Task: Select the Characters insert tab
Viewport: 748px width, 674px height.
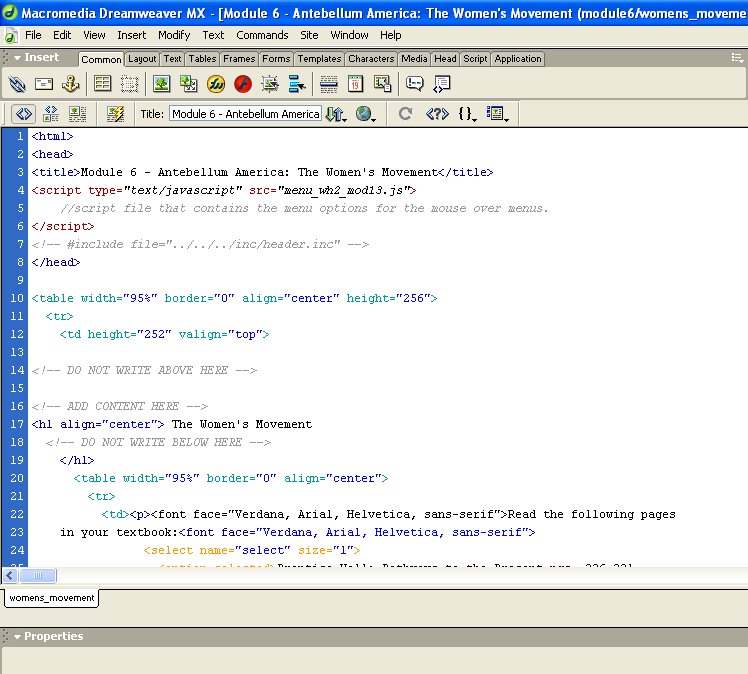Action: coord(371,59)
